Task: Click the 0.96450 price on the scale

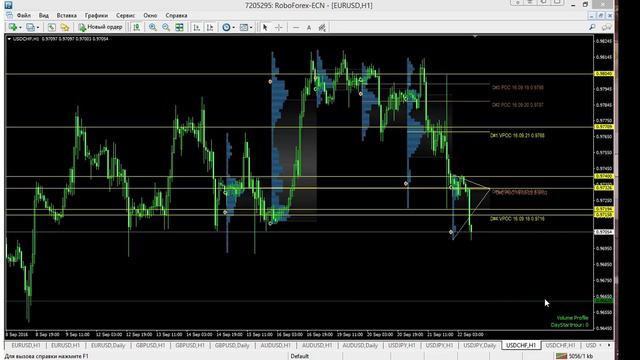Action: (x=604, y=328)
